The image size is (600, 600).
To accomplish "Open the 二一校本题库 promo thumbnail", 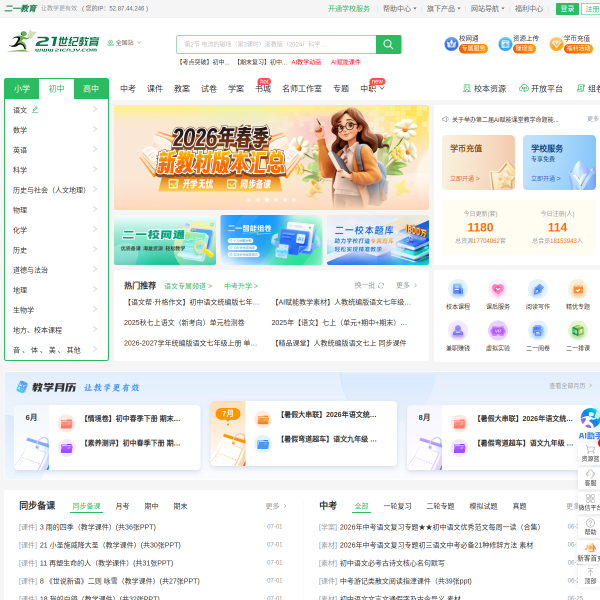I will click(x=378, y=240).
